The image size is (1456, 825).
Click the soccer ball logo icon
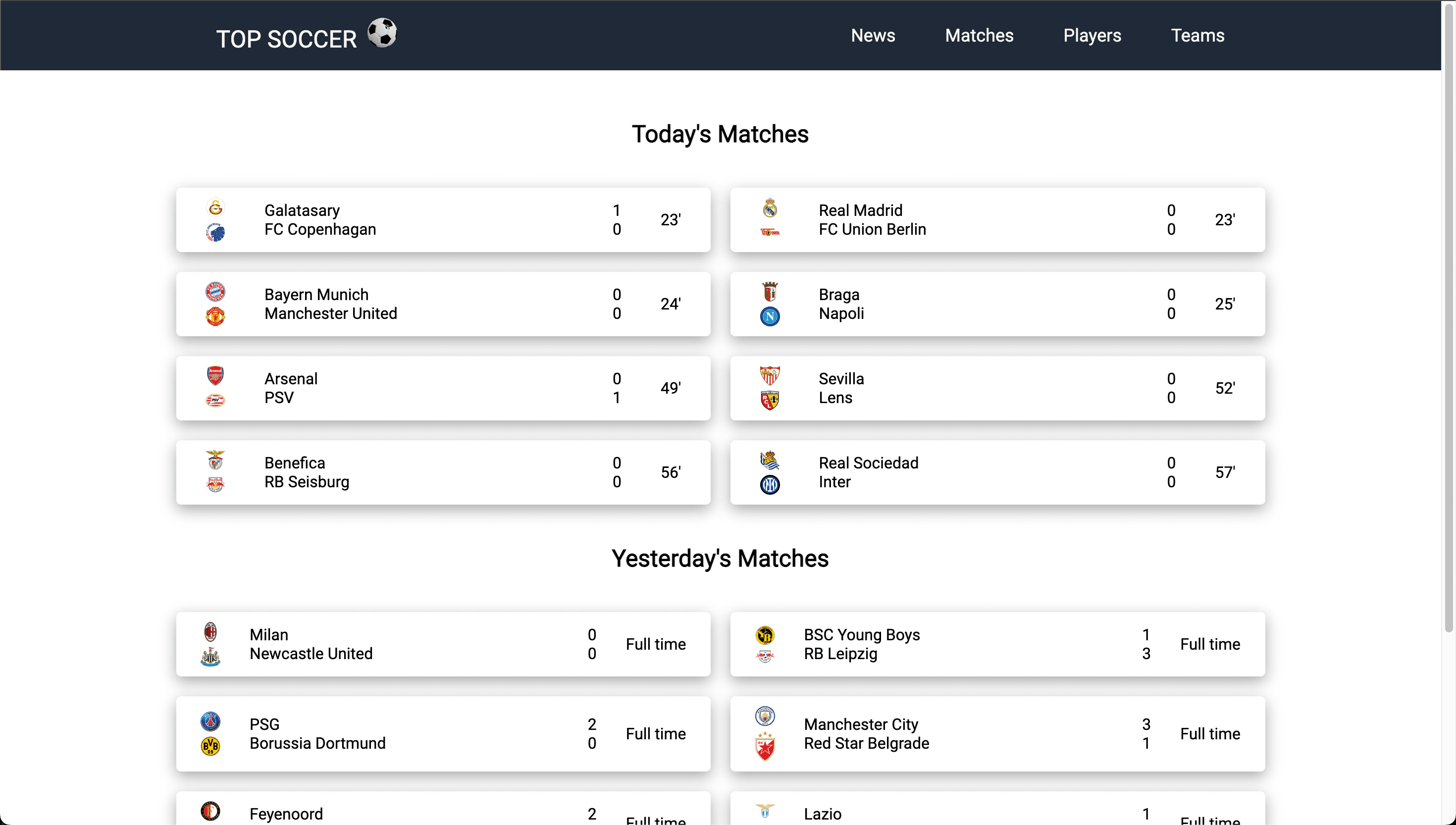(382, 33)
